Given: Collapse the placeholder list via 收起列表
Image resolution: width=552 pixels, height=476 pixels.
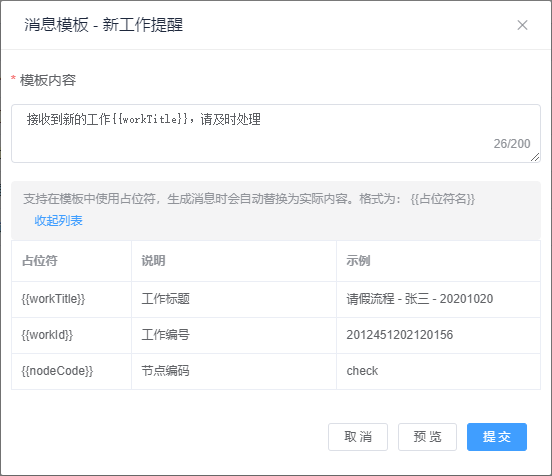Looking at the screenshot, I should point(58,221).
